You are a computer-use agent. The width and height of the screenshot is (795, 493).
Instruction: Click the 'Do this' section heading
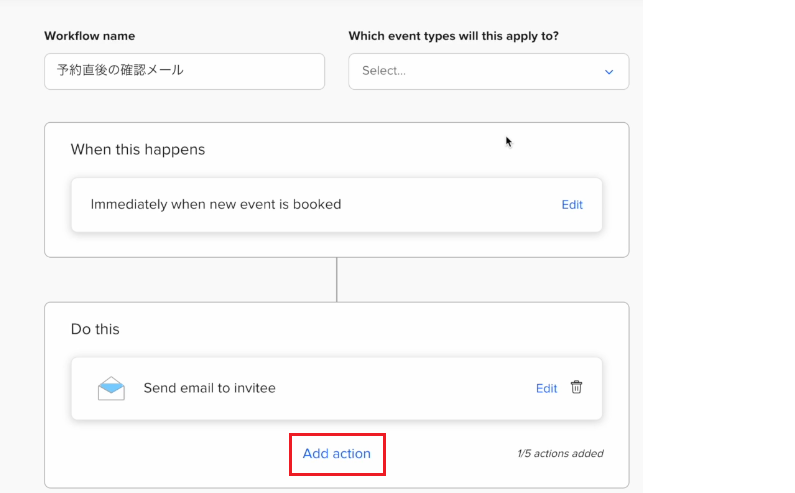[95, 329]
